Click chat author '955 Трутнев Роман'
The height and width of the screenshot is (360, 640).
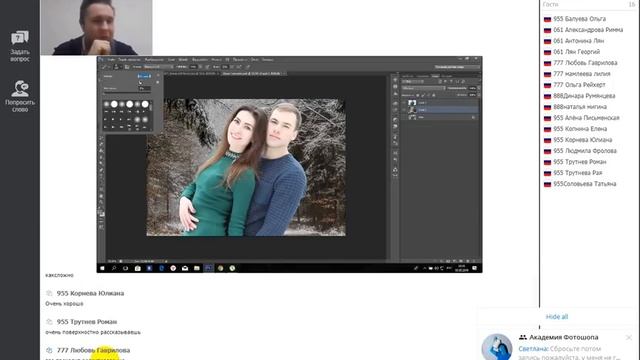[x=87, y=322]
